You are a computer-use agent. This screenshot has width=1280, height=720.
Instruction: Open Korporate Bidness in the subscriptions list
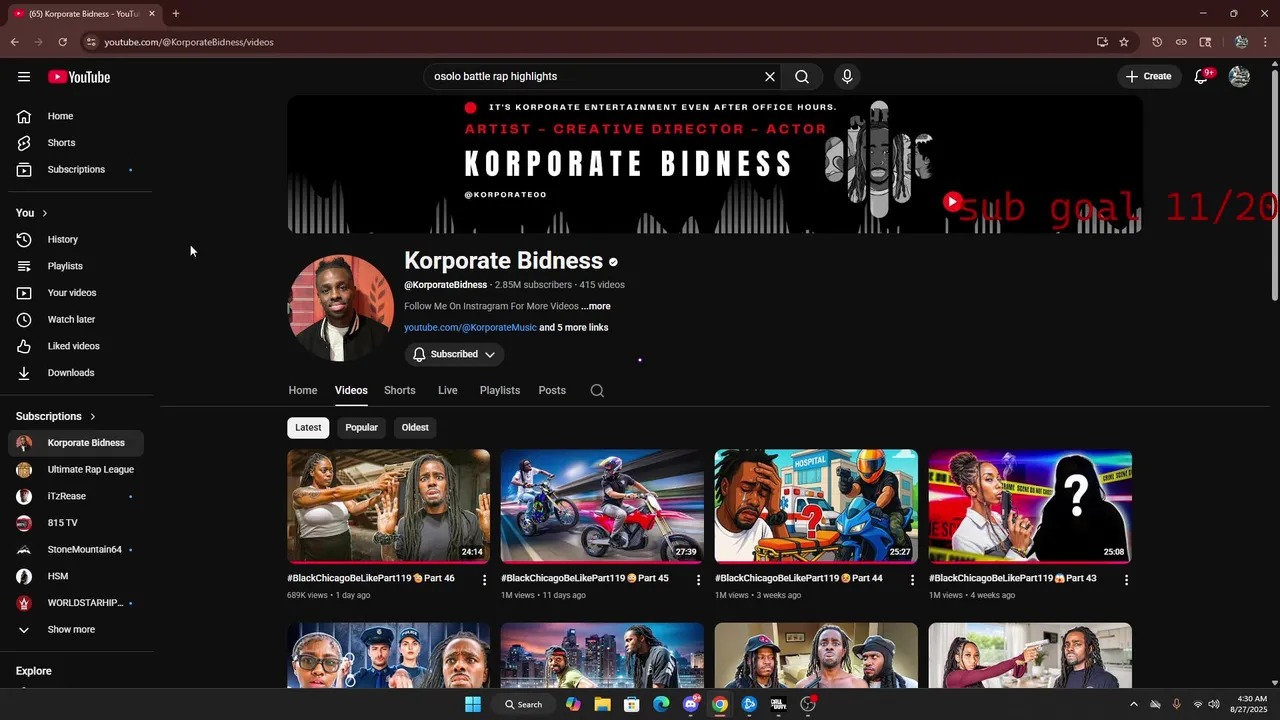76,443
